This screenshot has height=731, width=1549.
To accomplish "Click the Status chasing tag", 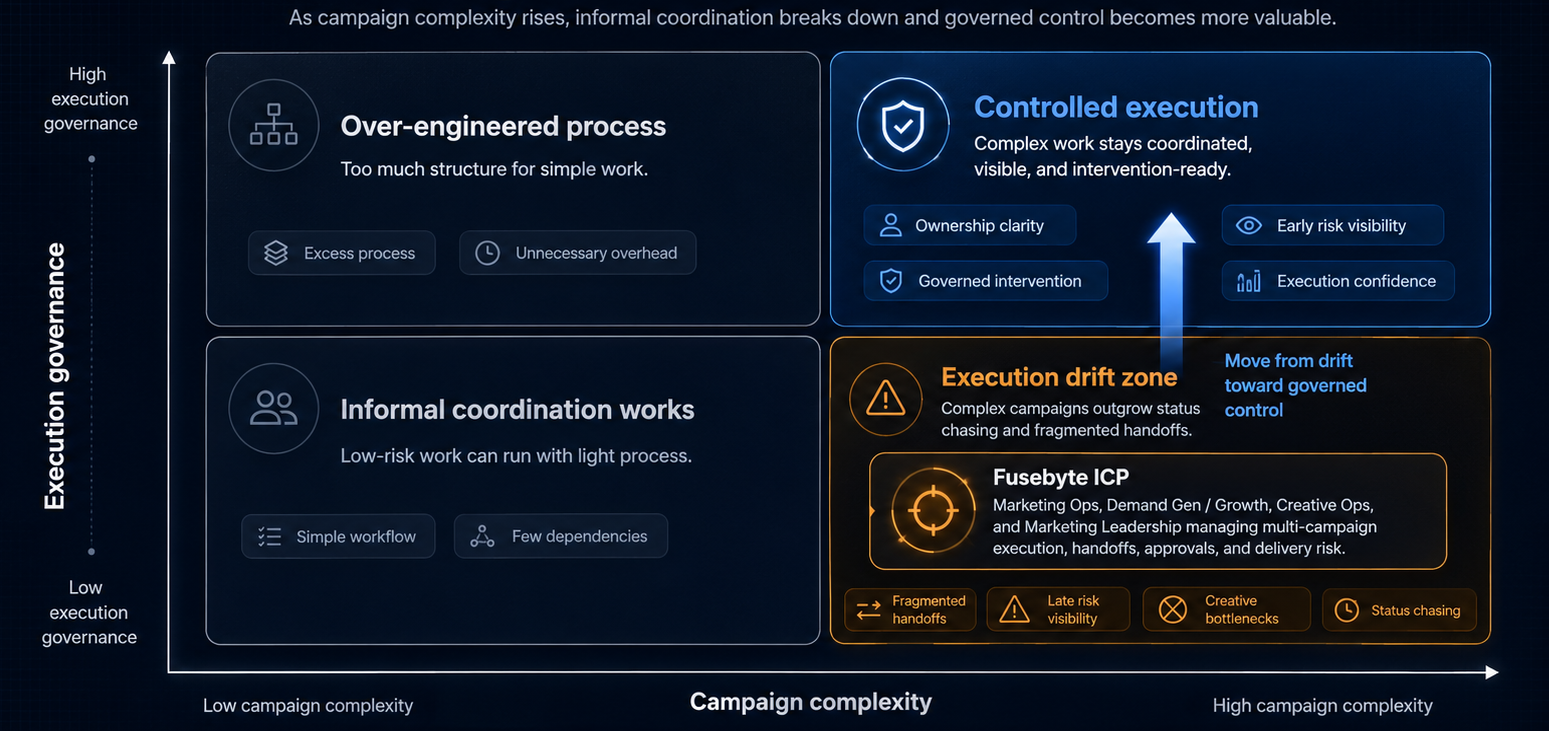I will coord(1399,609).
